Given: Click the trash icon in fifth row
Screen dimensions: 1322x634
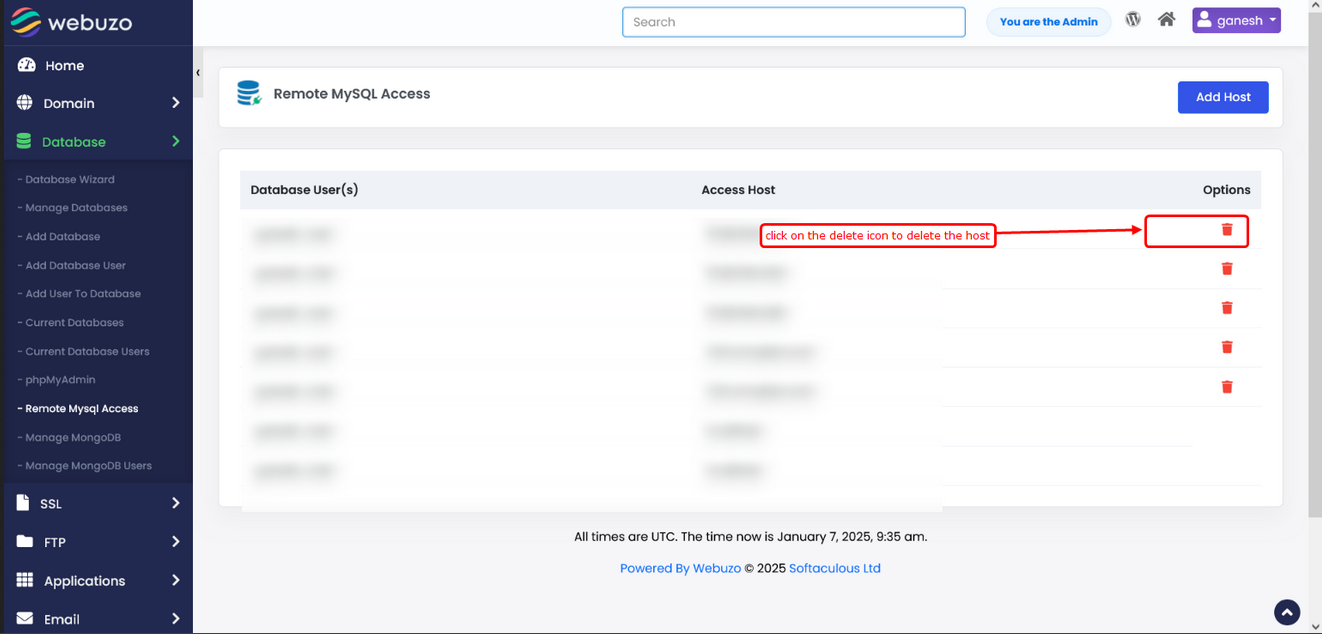Looking at the screenshot, I should click(1227, 387).
